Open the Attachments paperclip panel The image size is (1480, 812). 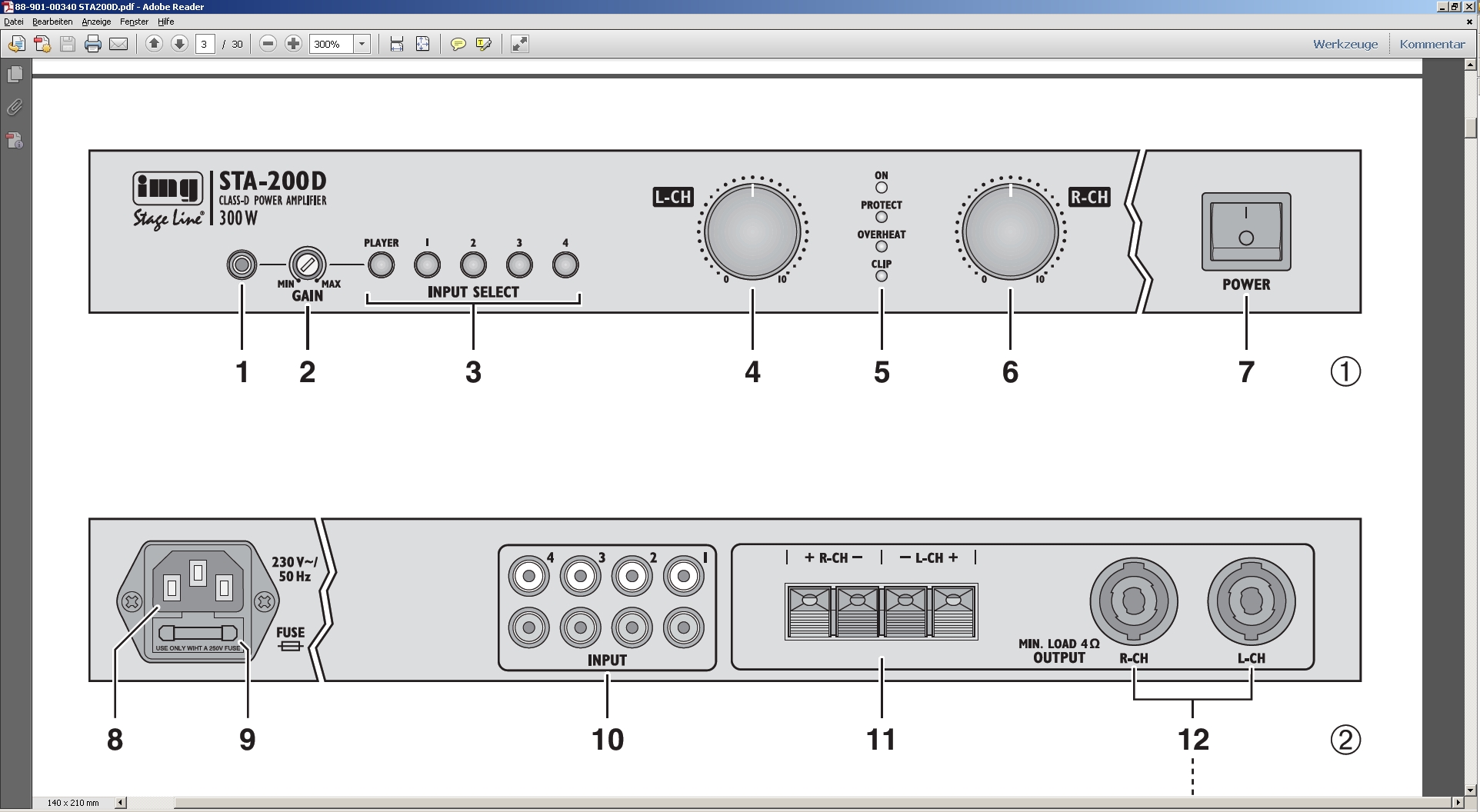click(15, 108)
